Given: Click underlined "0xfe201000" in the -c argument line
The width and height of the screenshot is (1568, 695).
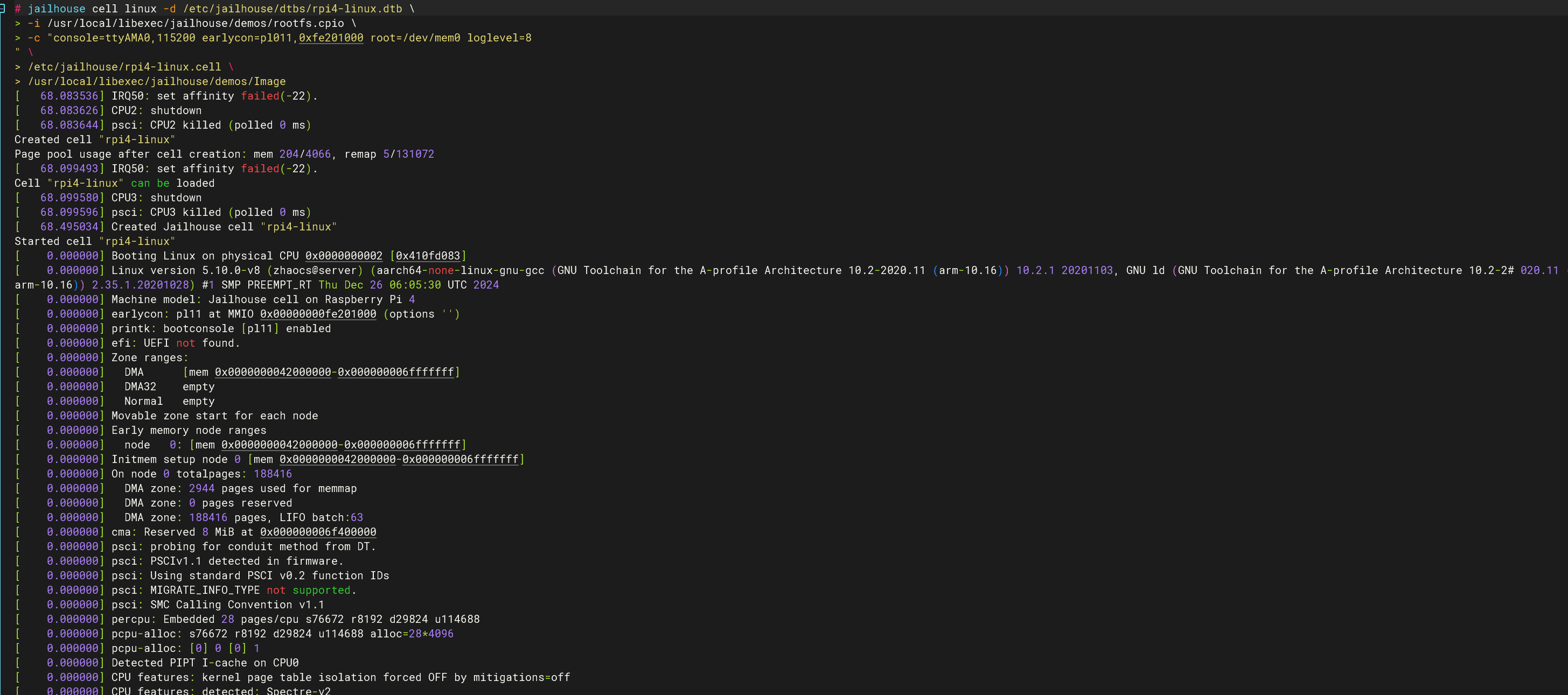Looking at the screenshot, I should [331, 38].
